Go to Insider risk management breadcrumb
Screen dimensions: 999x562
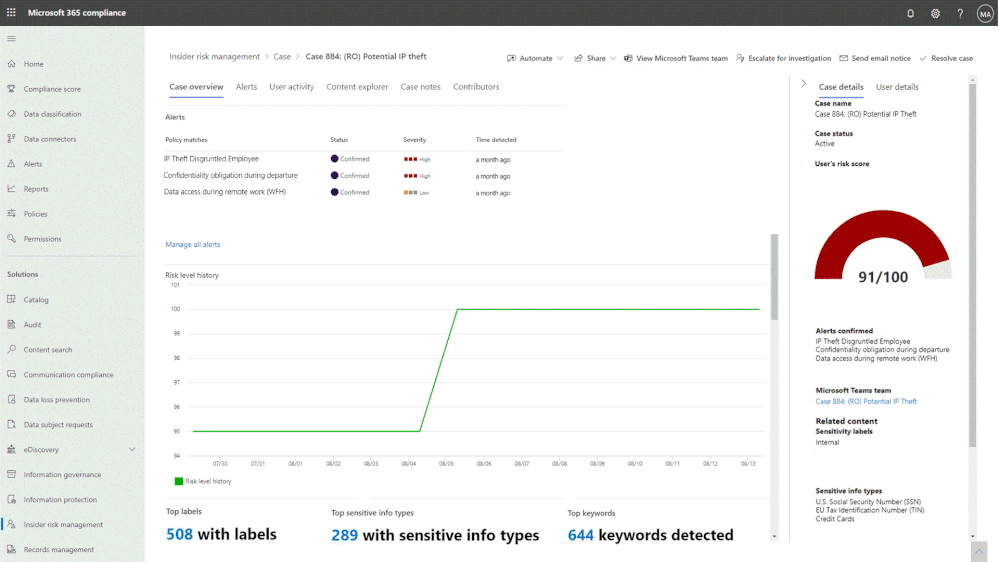(214, 57)
